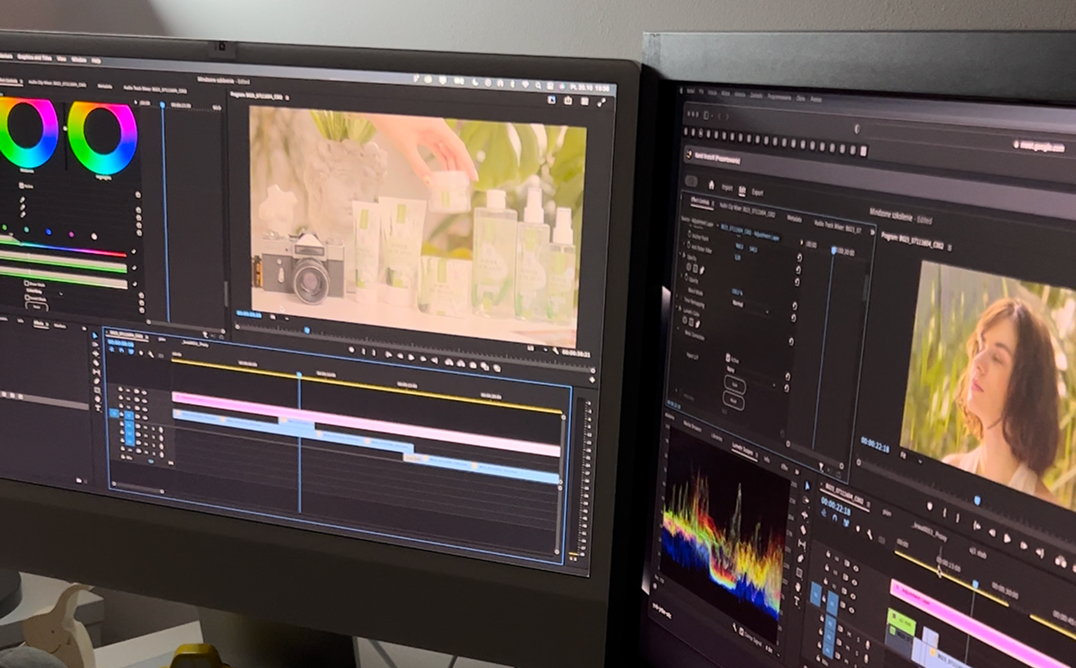
Task: Select the Razor tool on the right monitor
Action: click(803, 531)
